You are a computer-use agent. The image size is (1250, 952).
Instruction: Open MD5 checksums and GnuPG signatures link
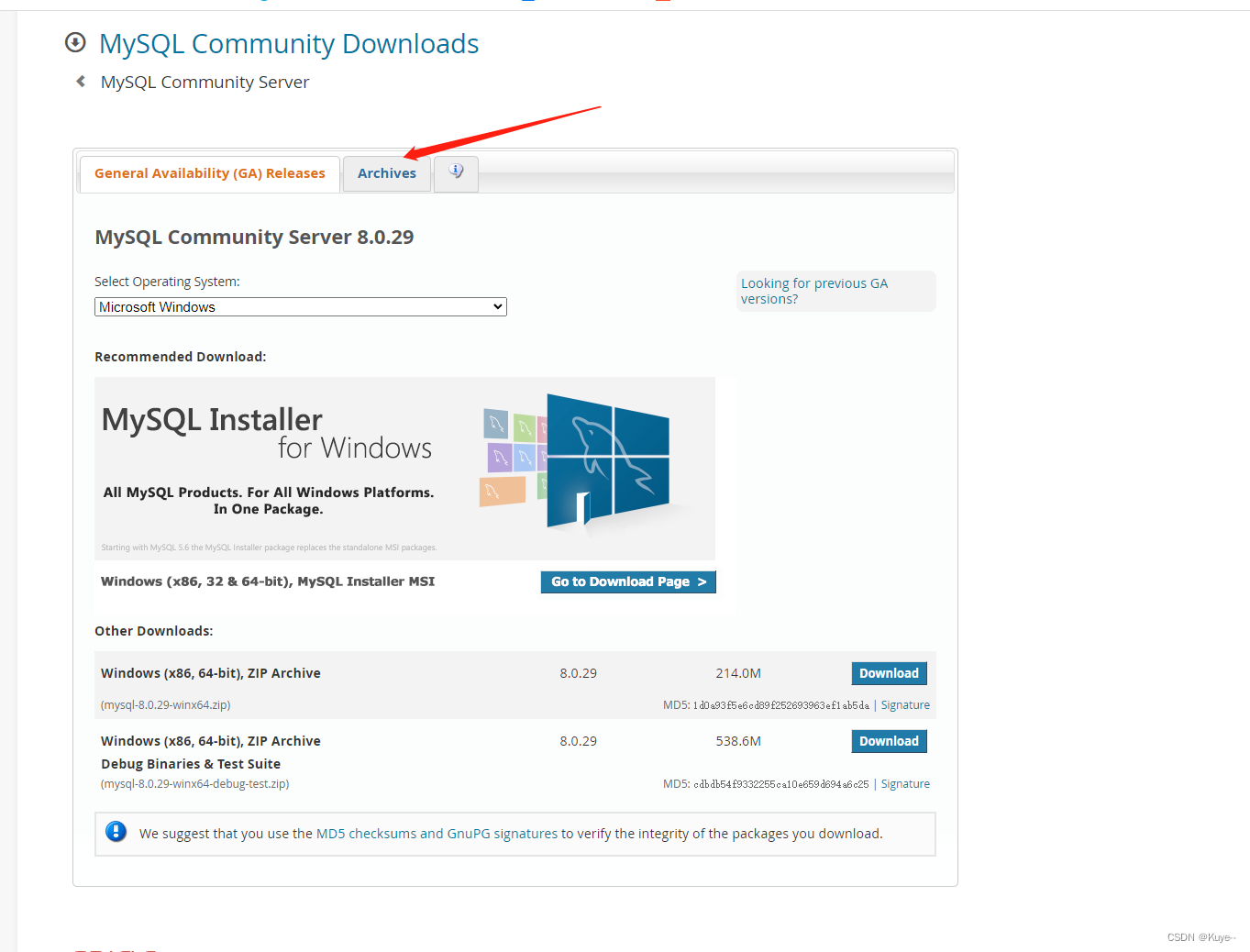click(437, 834)
